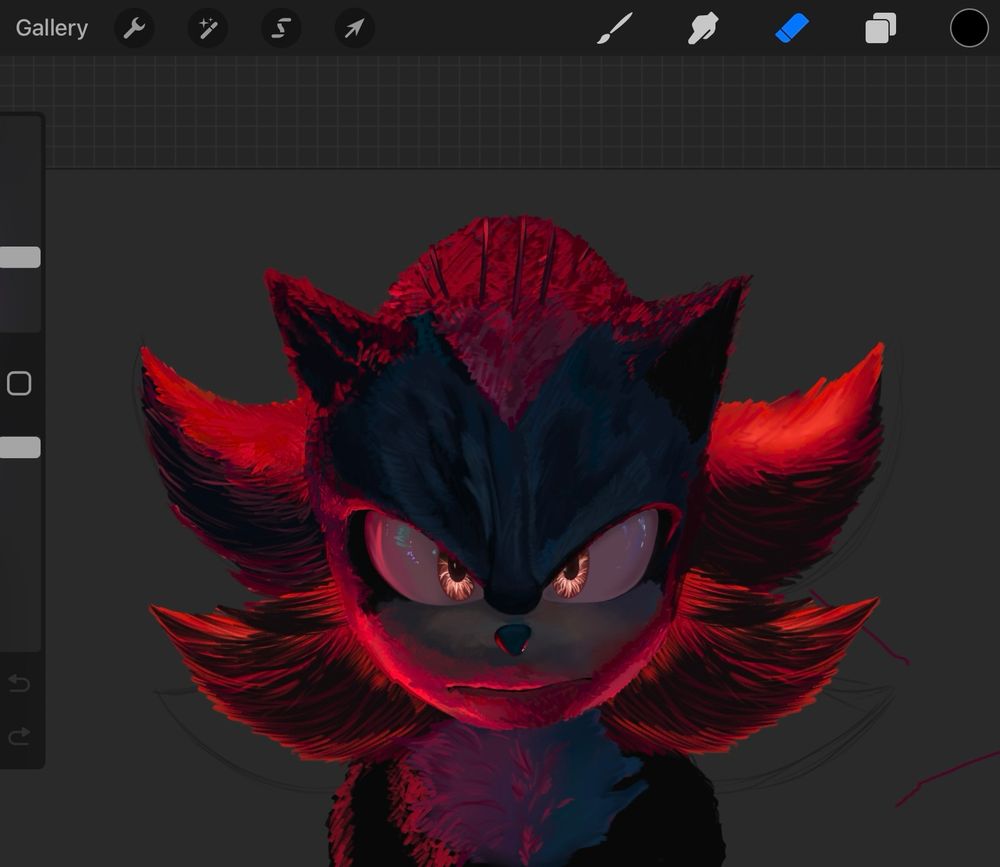Screen dimensions: 1000x867
Task: Open the Actions wrench menu
Action: pos(134,28)
